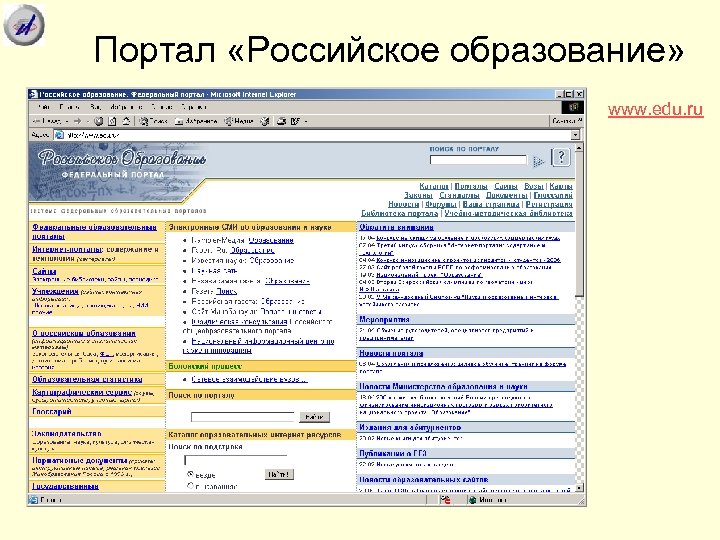Click the page icon in address bar
Image resolution: width=720 pixels, height=540 pixels.
point(59,135)
